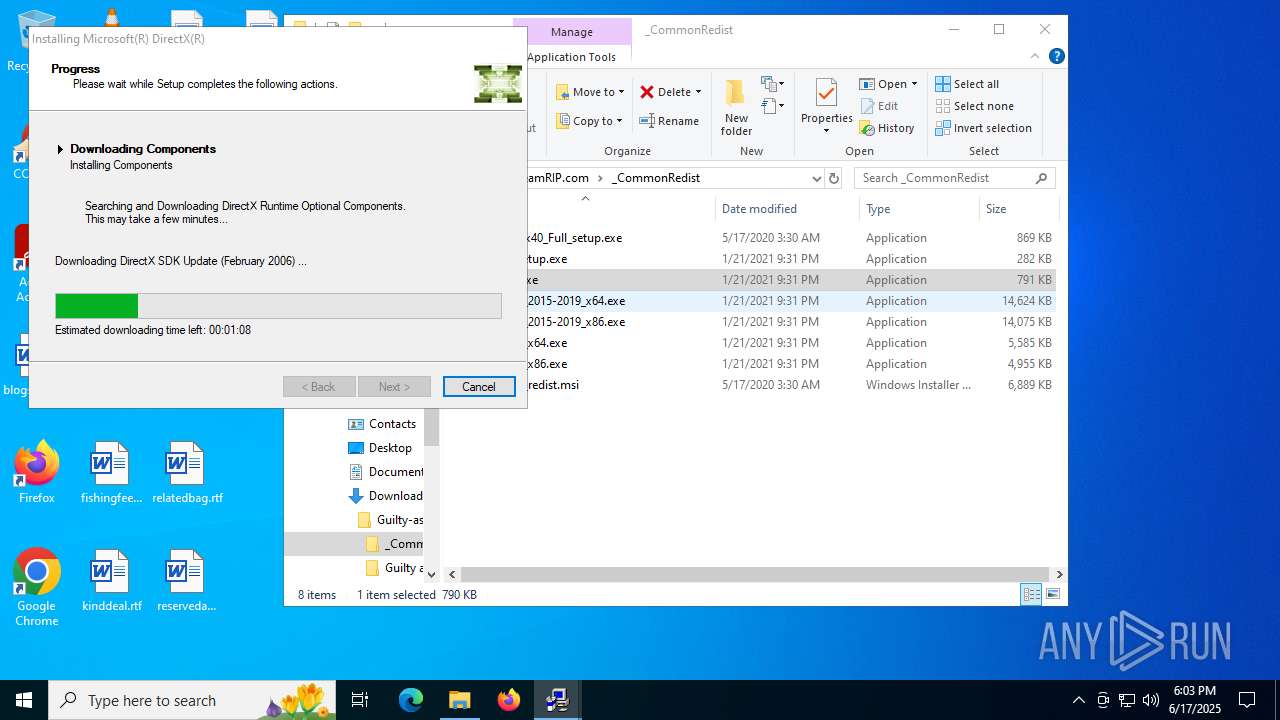Expand the Delete dropdown arrow
The width and height of the screenshot is (1280, 720).
(x=698, y=92)
